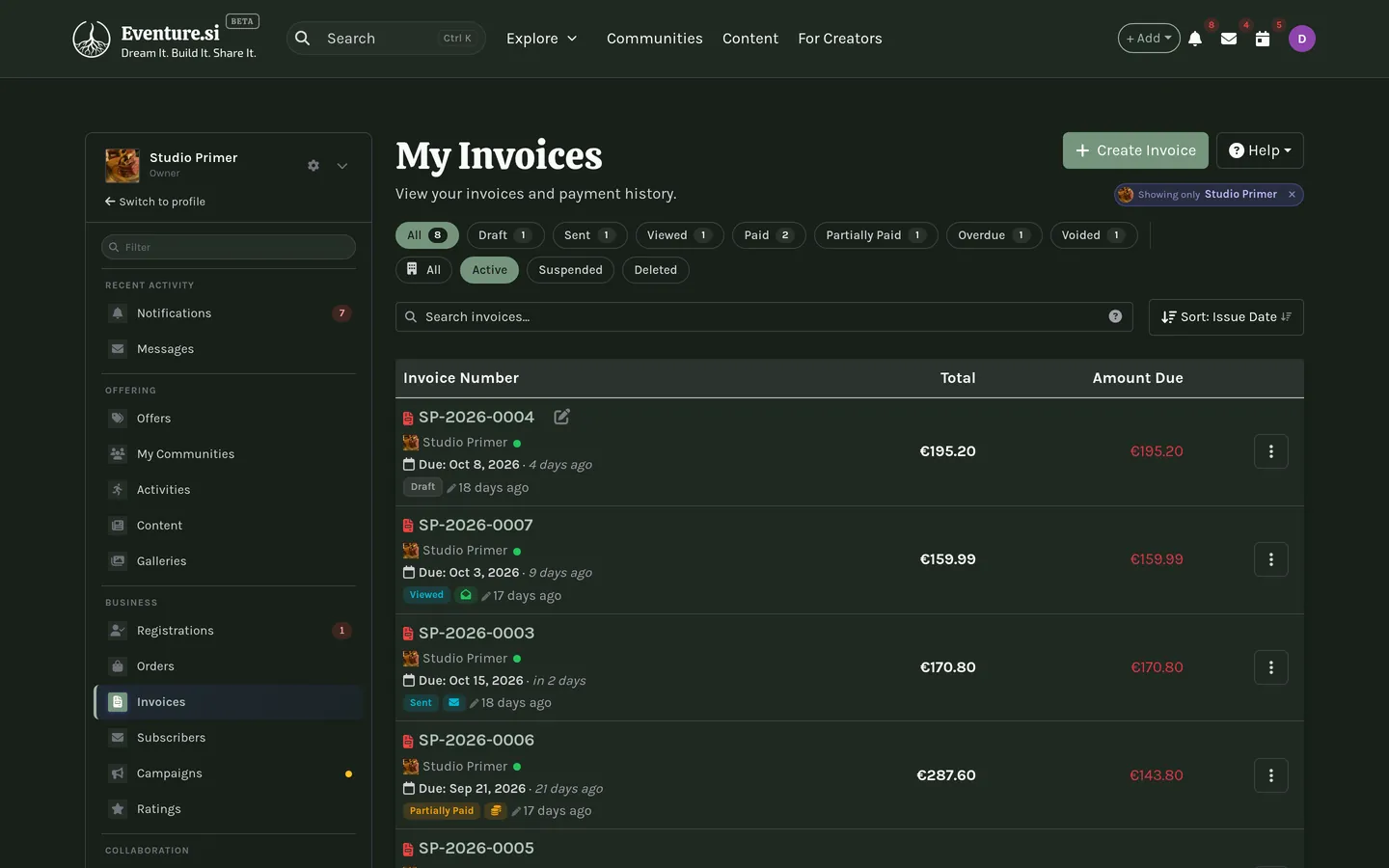Open the calendar icon in header
This screenshot has height=868, width=1389.
point(1263,39)
